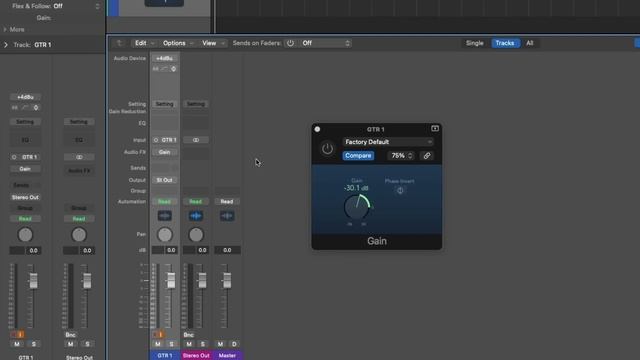The image size is (640, 360).
Task: Toggle the mono input format icon on the mixer GTR 1
Action: (x=156, y=140)
